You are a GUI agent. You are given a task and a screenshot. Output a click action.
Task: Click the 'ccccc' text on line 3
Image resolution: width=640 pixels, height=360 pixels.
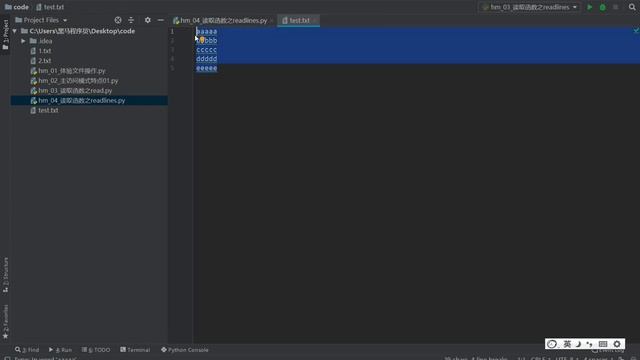(207, 50)
